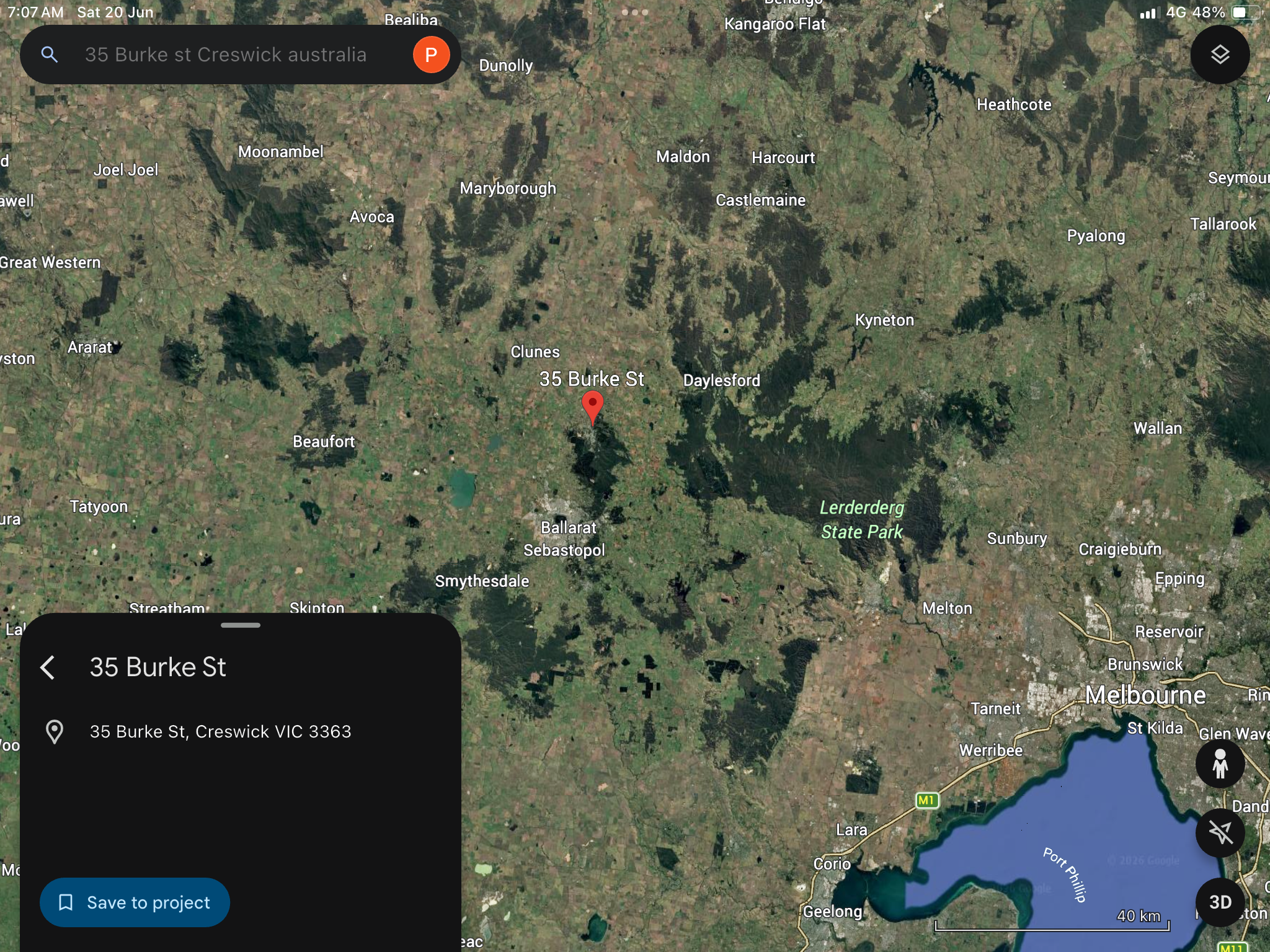Click the Melbourne city label

(x=1145, y=695)
